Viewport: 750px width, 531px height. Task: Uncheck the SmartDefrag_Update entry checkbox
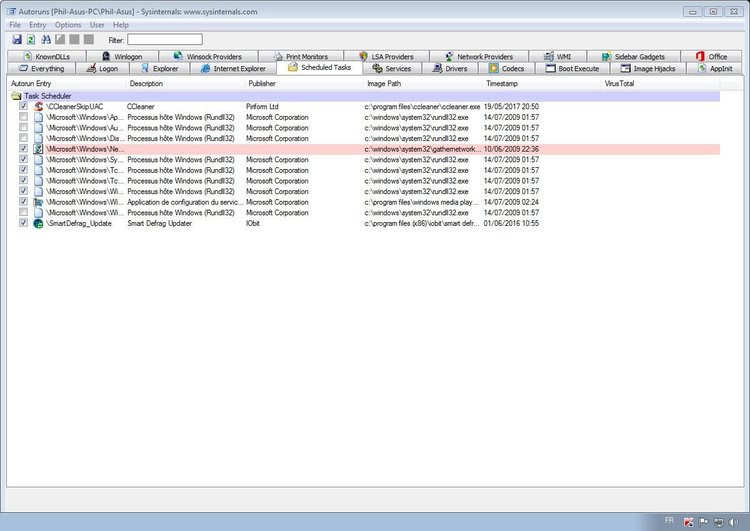pos(23,223)
